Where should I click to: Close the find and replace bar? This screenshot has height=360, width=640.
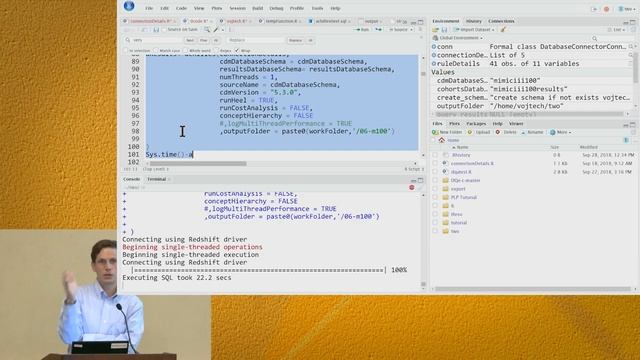pos(421,37)
